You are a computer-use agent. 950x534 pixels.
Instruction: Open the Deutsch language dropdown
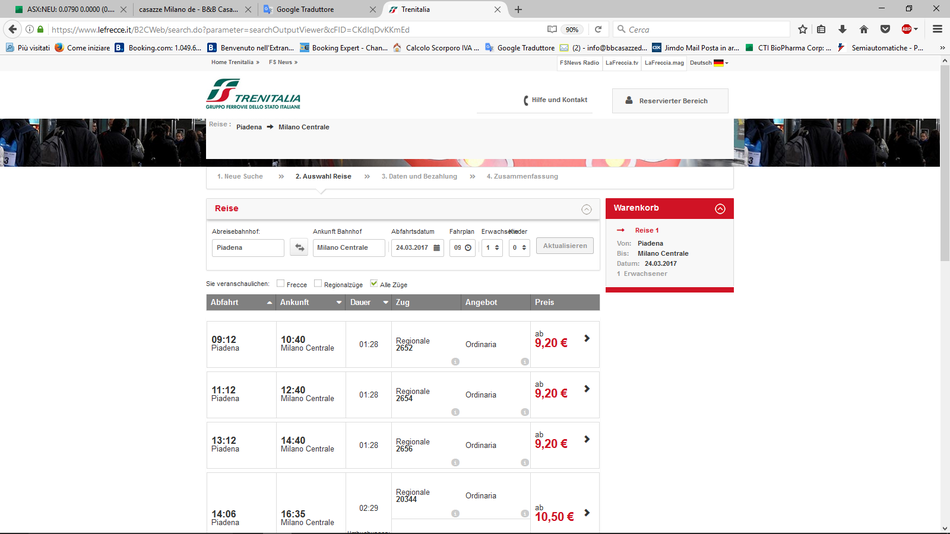click(708, 62)
